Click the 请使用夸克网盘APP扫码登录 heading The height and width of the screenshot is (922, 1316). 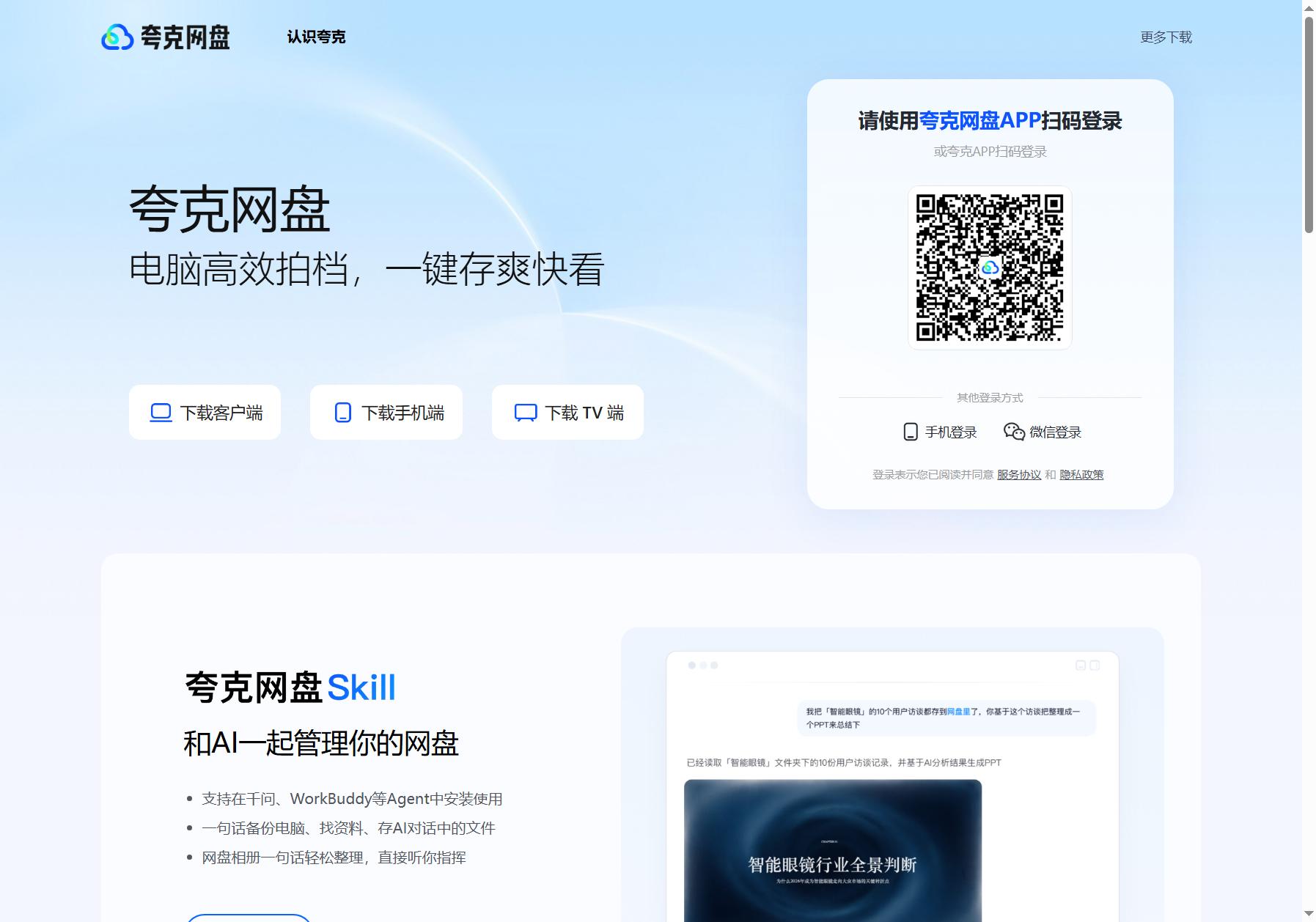[x=990, y=121]
